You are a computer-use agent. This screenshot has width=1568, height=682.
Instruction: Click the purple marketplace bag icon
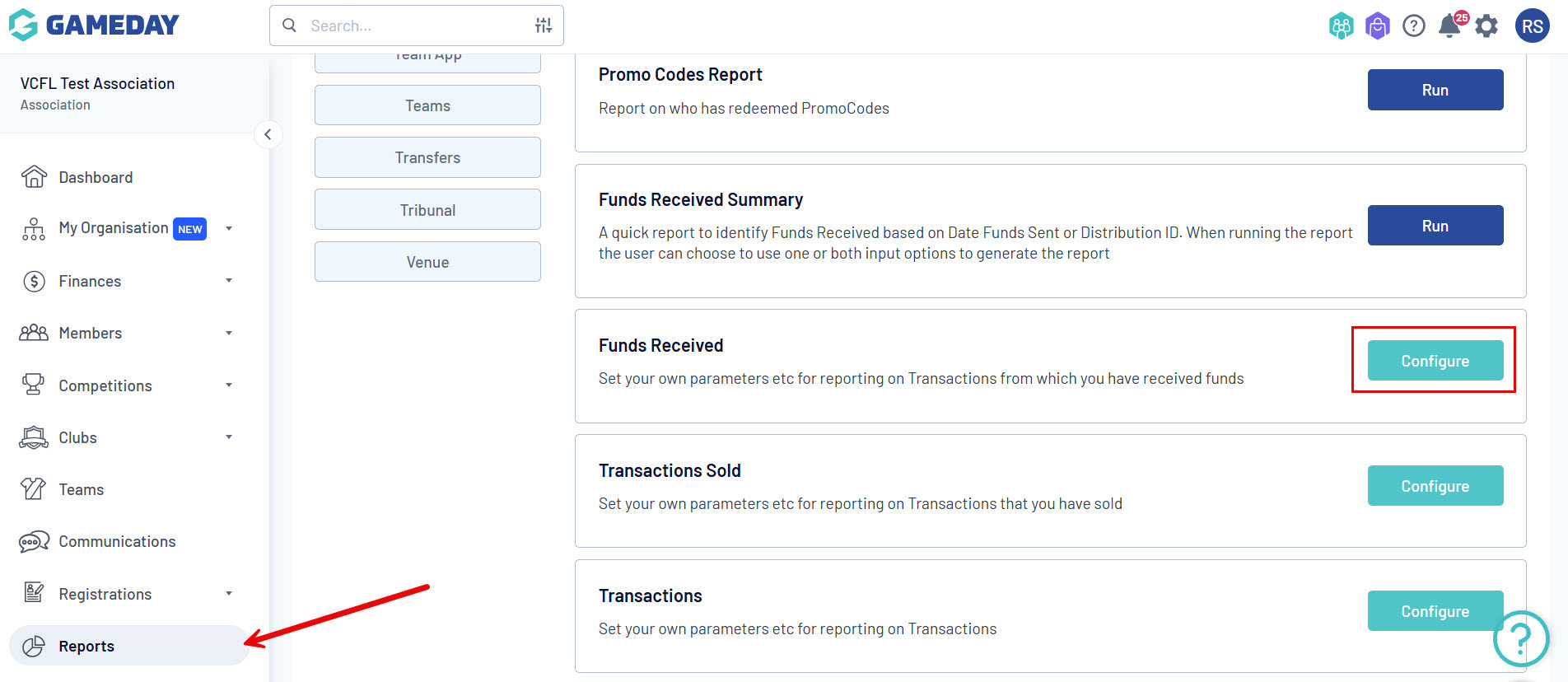pyautogui.click(x=1378, y=26)
